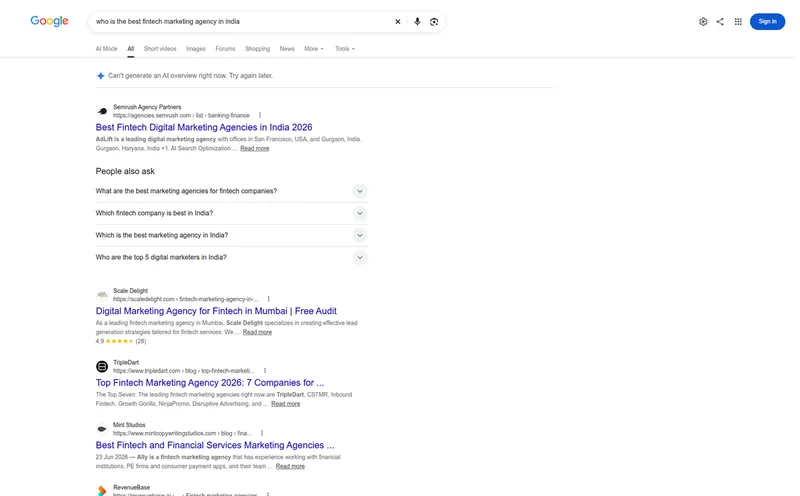Click Read more under Semrush result
Viewport: 800px width, 496px height.
point(255,148)
